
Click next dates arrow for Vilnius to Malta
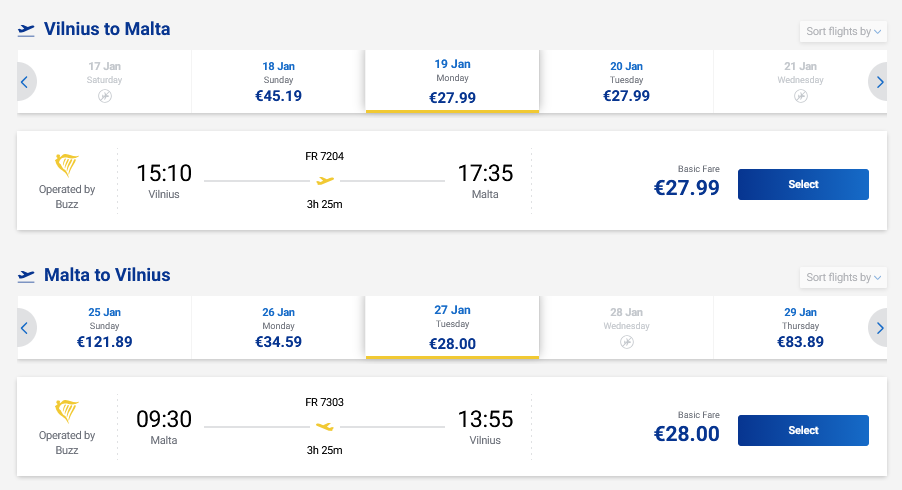[879, 82]
